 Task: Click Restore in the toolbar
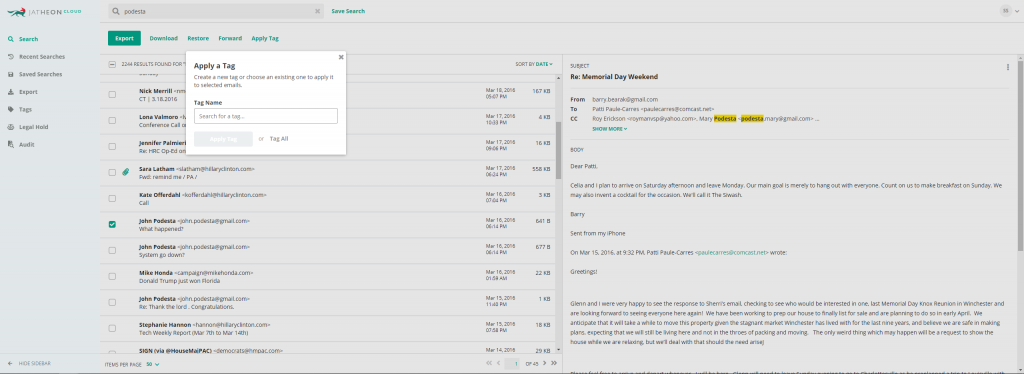pyautogui.click(x=198, y=39)
